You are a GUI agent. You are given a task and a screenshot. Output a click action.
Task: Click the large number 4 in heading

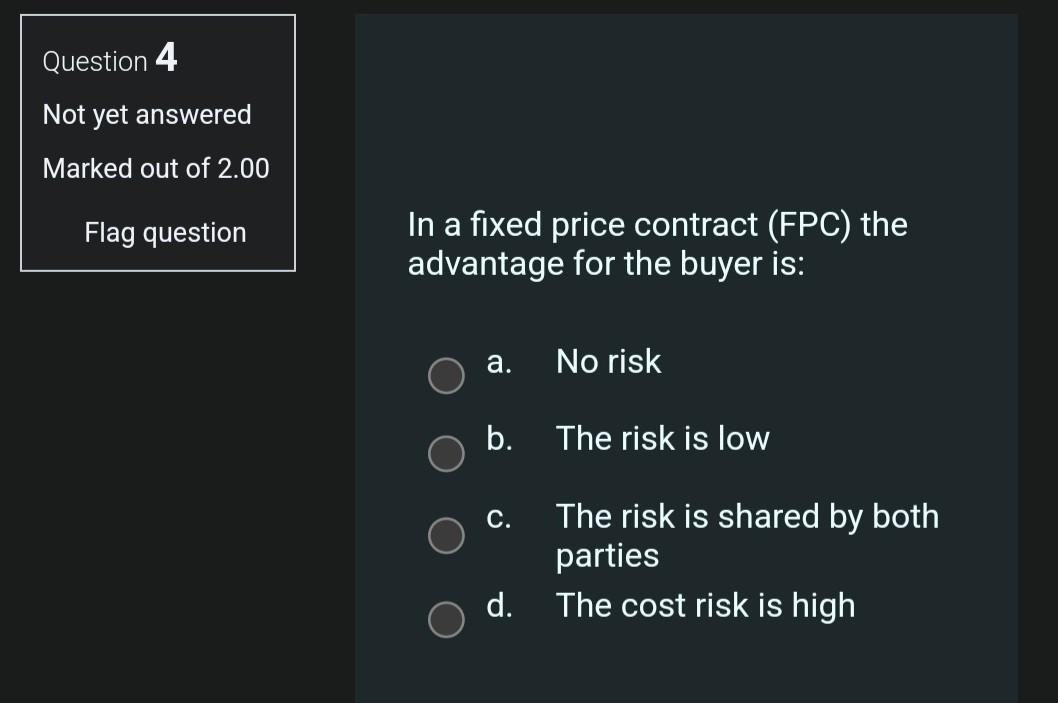tap(166, 58)
